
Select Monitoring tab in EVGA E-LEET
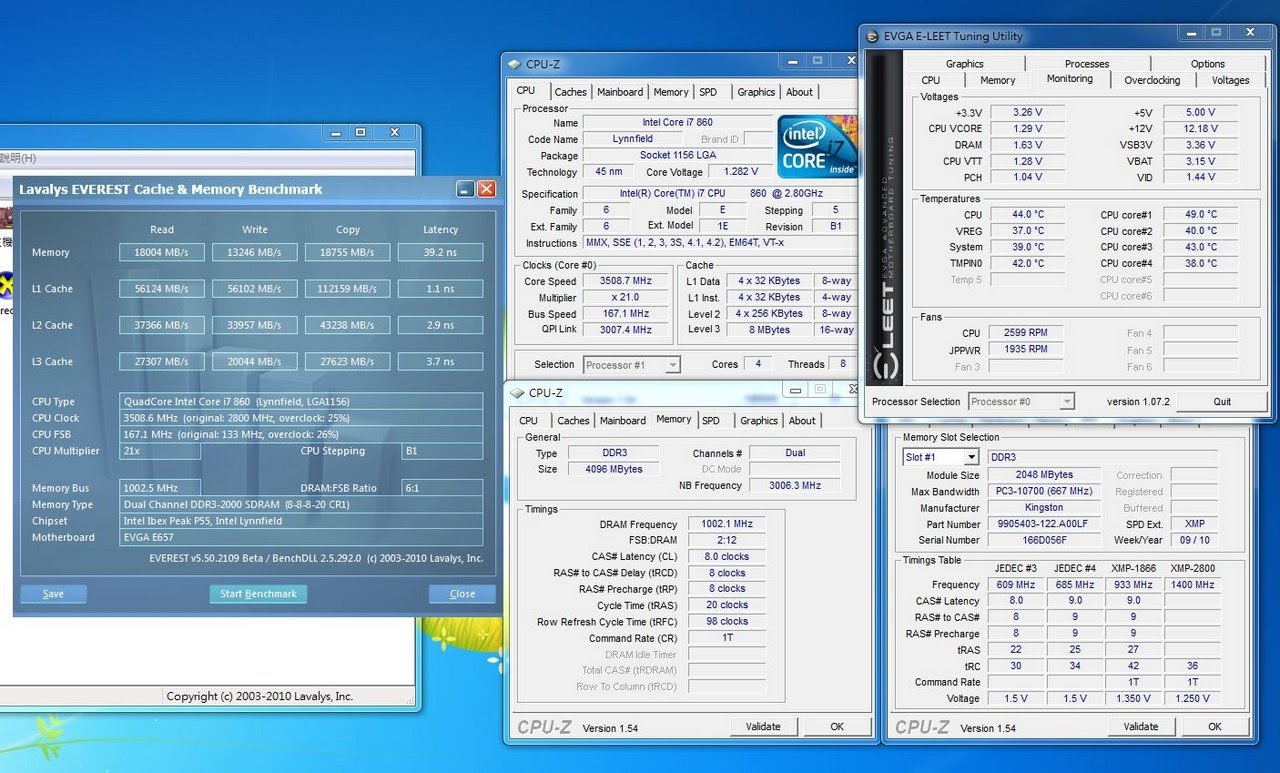[1070, 79]
